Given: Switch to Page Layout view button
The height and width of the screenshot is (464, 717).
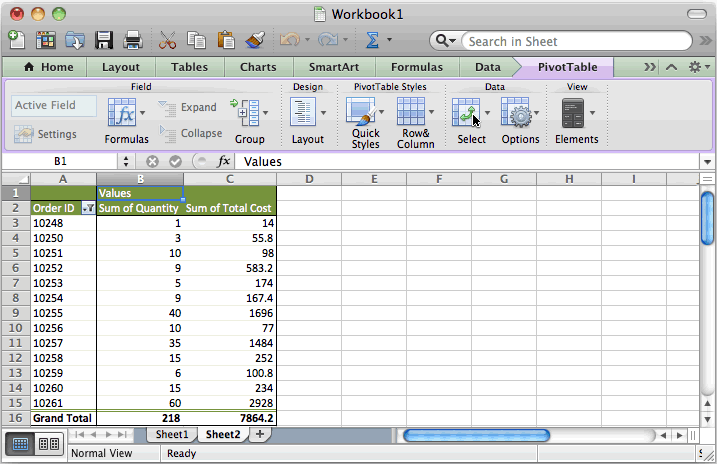Looking at the screenshot, I should (49, 443).
